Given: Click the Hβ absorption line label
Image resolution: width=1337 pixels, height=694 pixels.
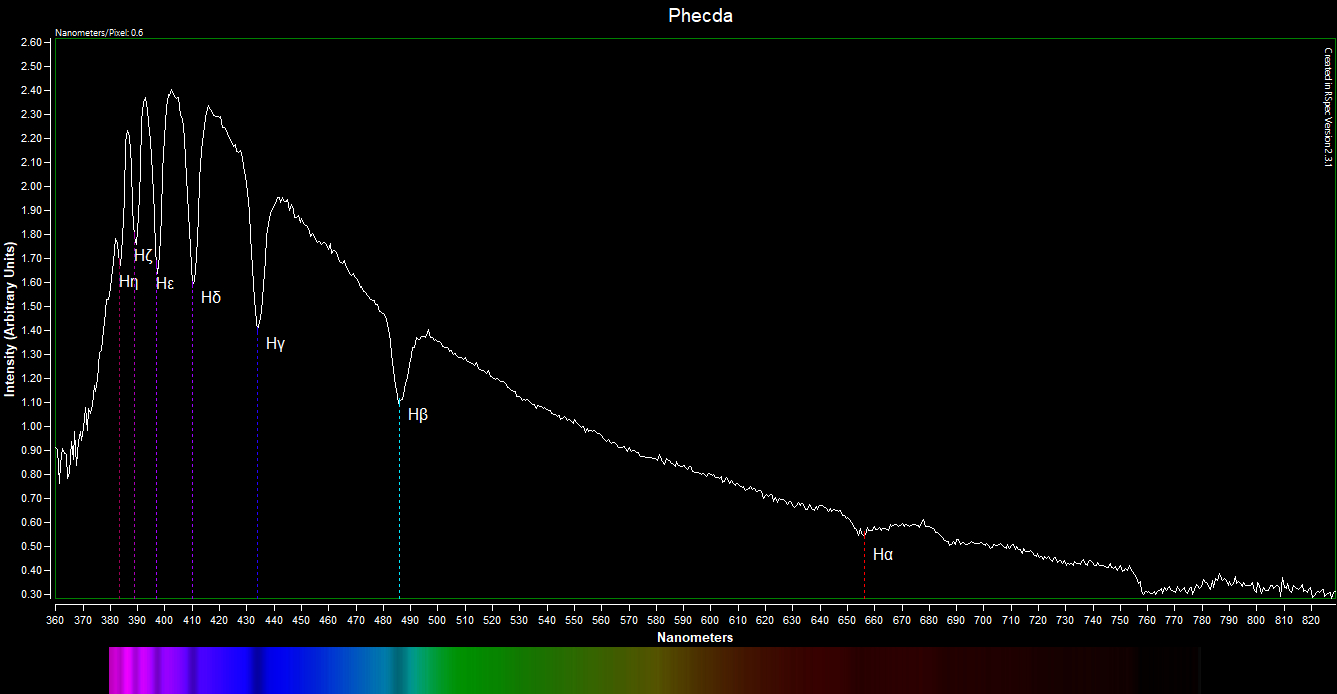Looking at the screenshot, I should pos(418,415).
